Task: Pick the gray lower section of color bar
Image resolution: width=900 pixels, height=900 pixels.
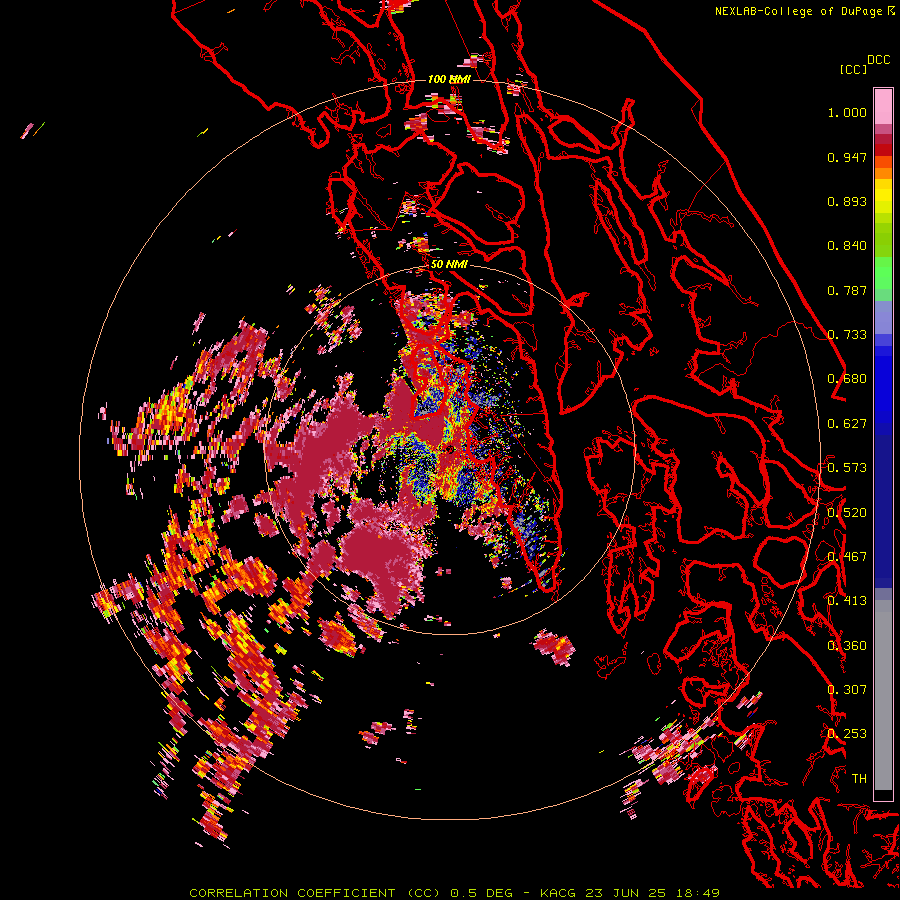Action: click(x=883, y=695)
